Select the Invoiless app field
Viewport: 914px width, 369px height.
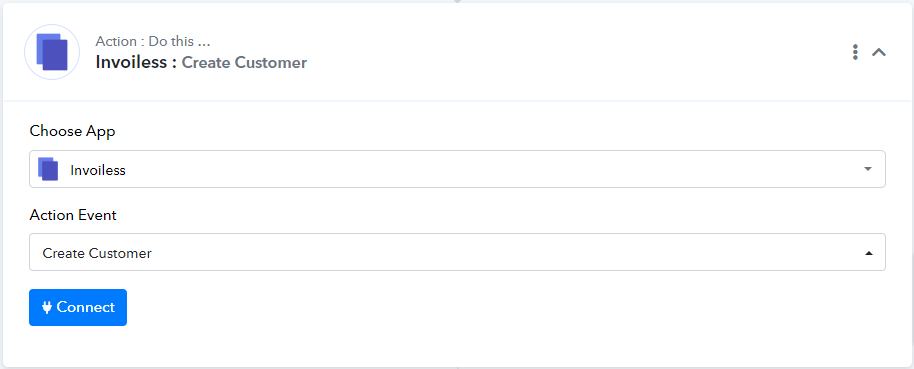pos(457,169)
